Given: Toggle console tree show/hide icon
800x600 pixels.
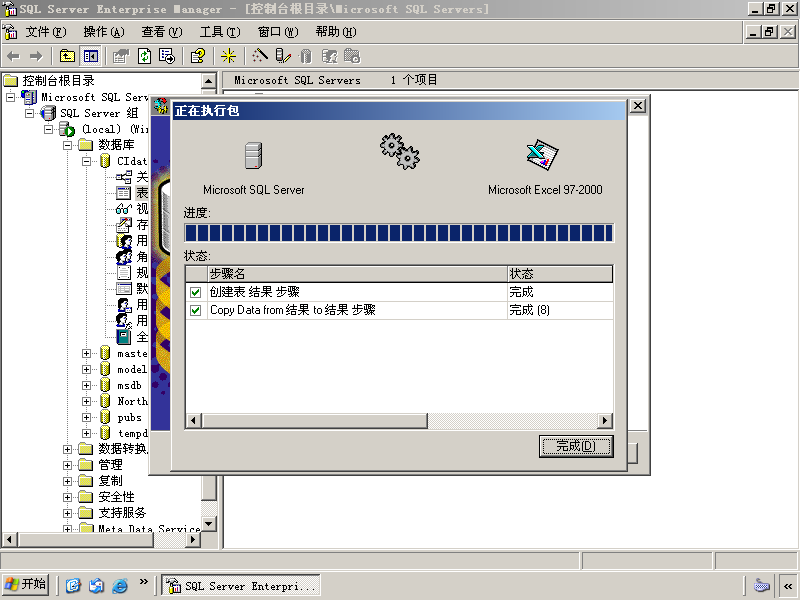Looking at the screenshot, I should pos(91,56).
